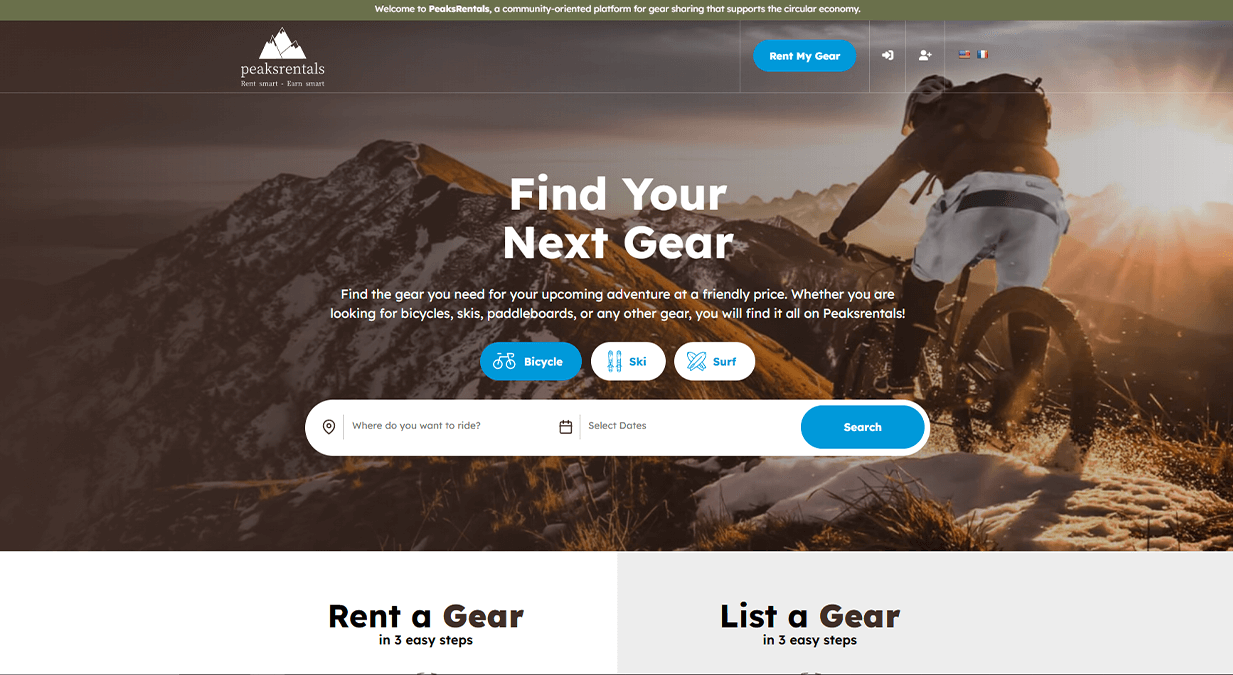Click the surfboard icon in Surf pill

[696, 362]
